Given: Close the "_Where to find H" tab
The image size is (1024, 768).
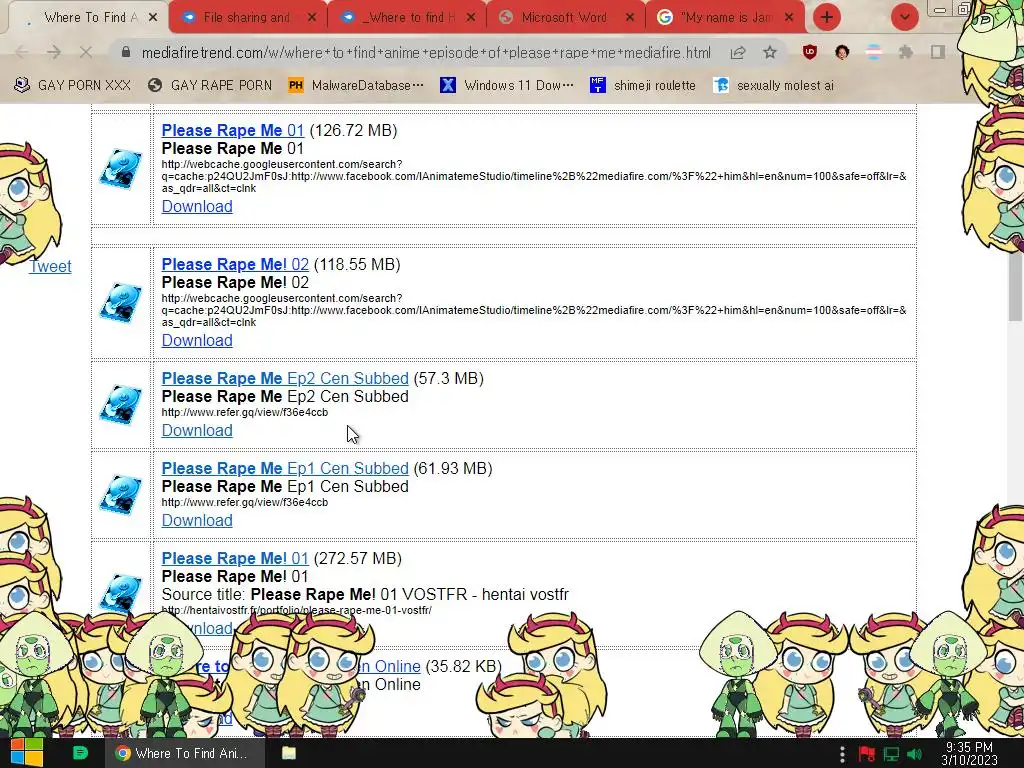Looking at the screenshot, I should [x=471, y=18].
